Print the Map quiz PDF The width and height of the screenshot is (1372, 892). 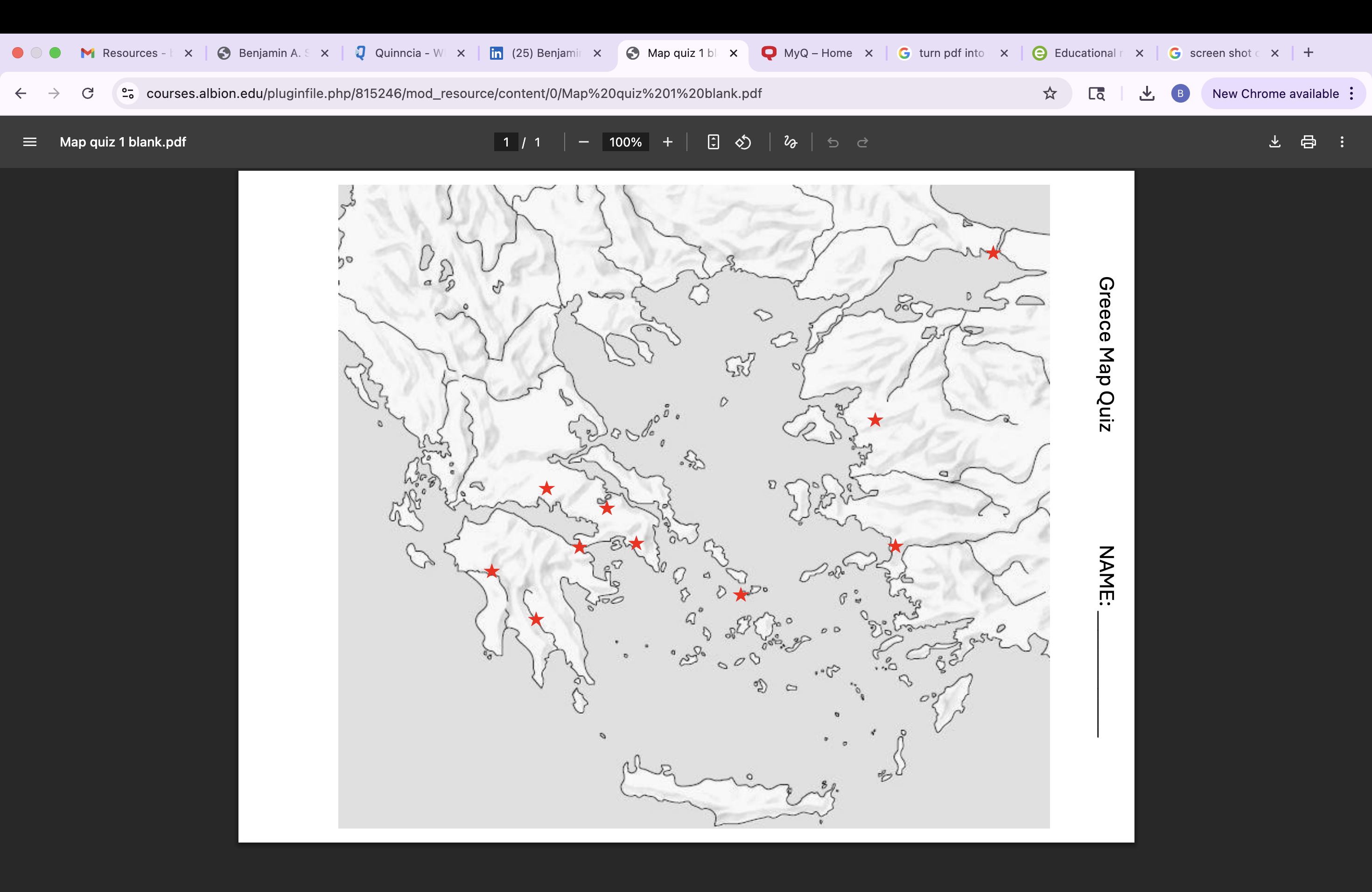pos(1308,142)
